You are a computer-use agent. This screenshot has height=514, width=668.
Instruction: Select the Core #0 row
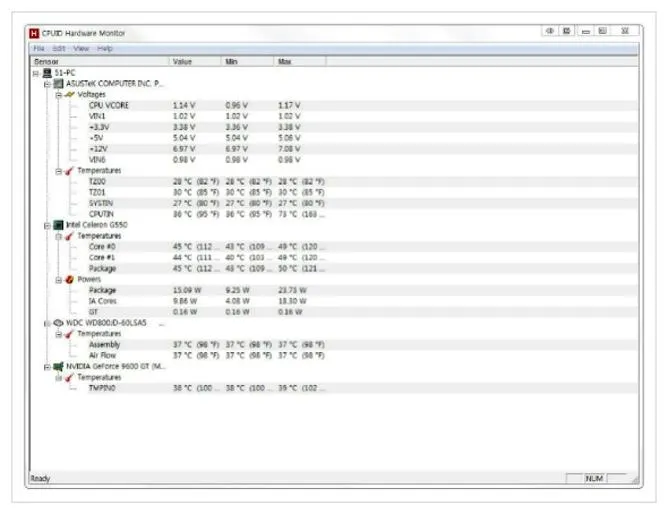click(x=362, y=247)
